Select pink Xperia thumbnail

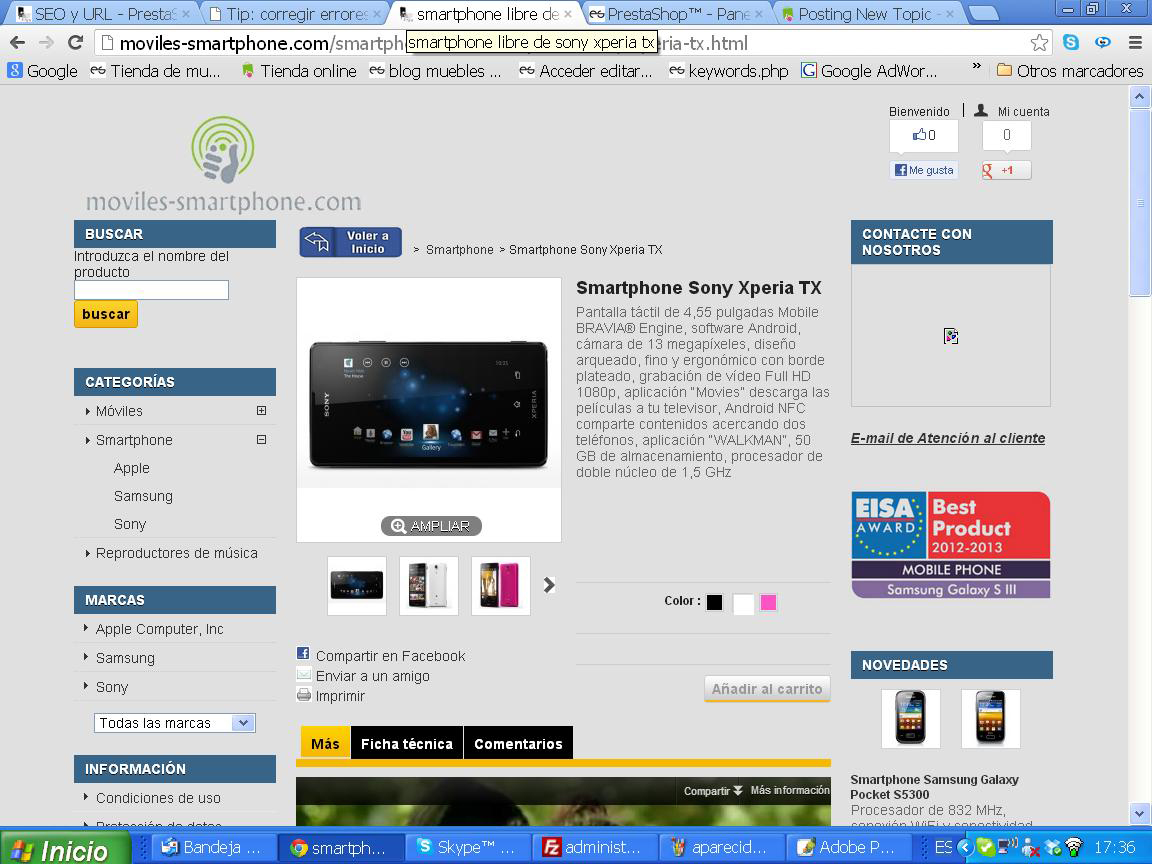pyautogui.click(x=500, y=586)
